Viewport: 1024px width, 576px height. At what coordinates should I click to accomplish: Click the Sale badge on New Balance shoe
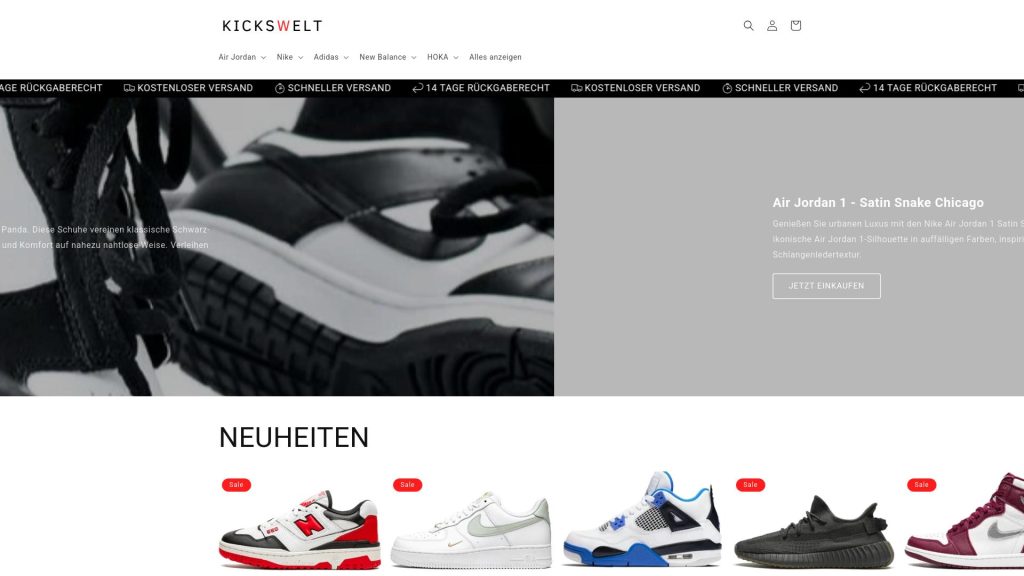coord(236,485)
